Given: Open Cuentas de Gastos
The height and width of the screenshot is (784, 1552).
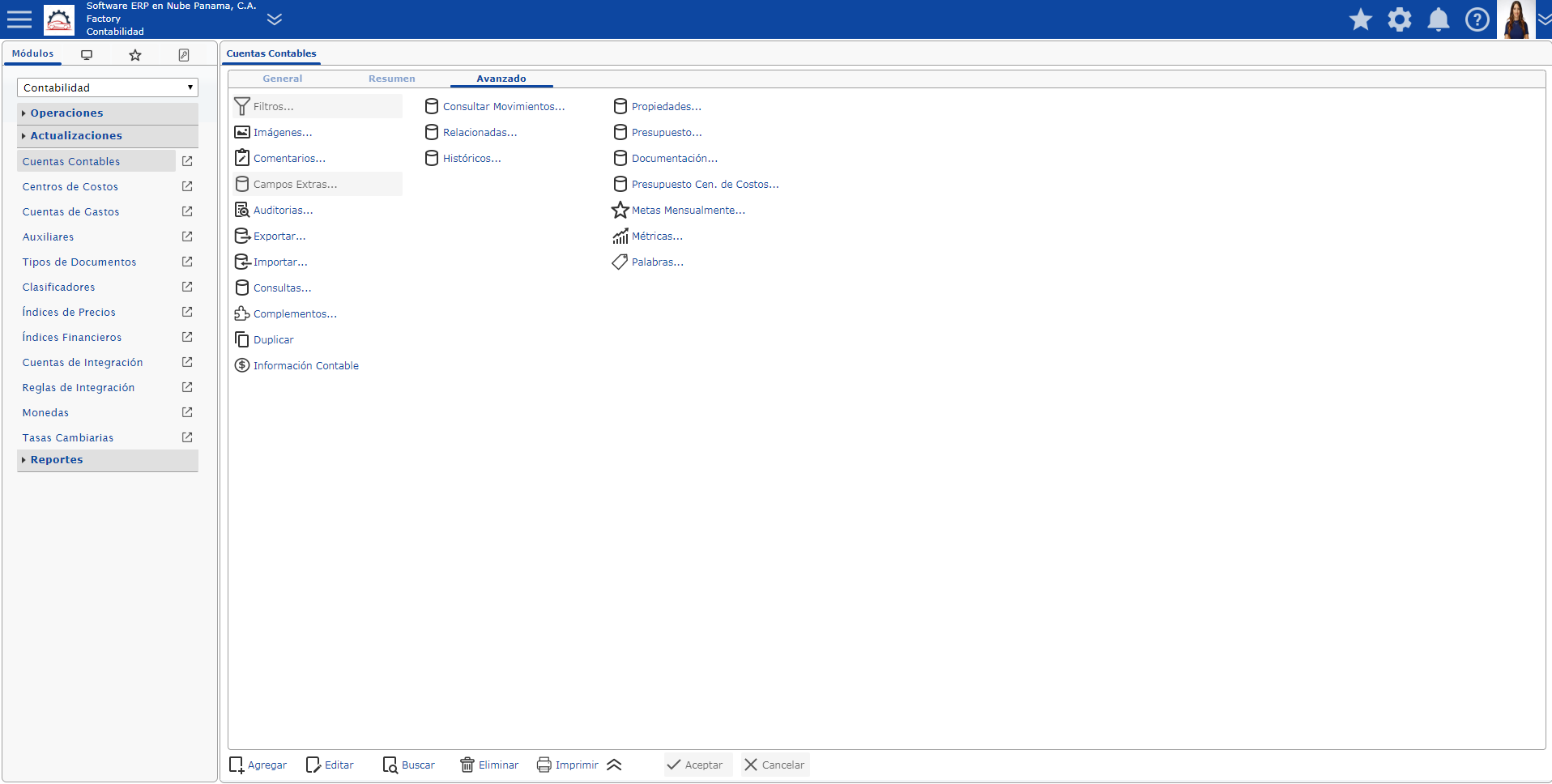Looking at the screenshot, I should (70, 211).
